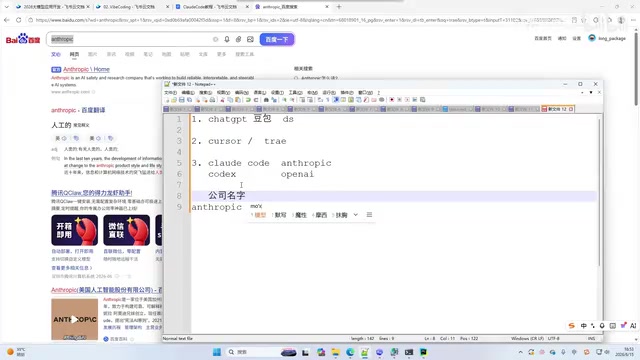Click the Notepad++ Find binoculars icon
This screenshot has width=640, height=360.
(x=266, y=100)
